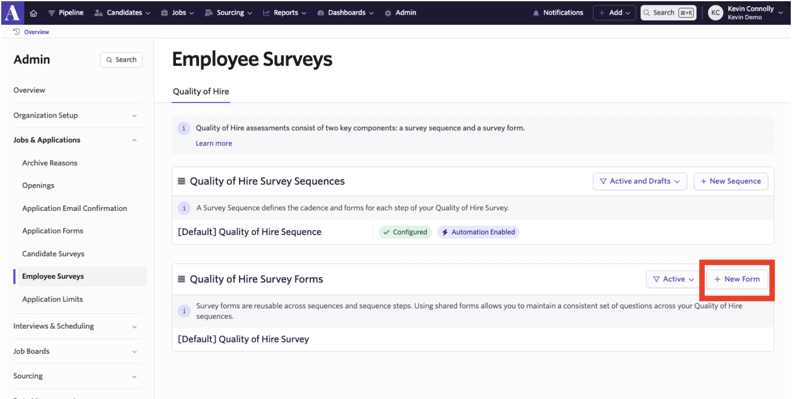Select Employee Surveys in the sidebar
The image size is (792, 399).
pyautogui.click(x=81, y=276)
